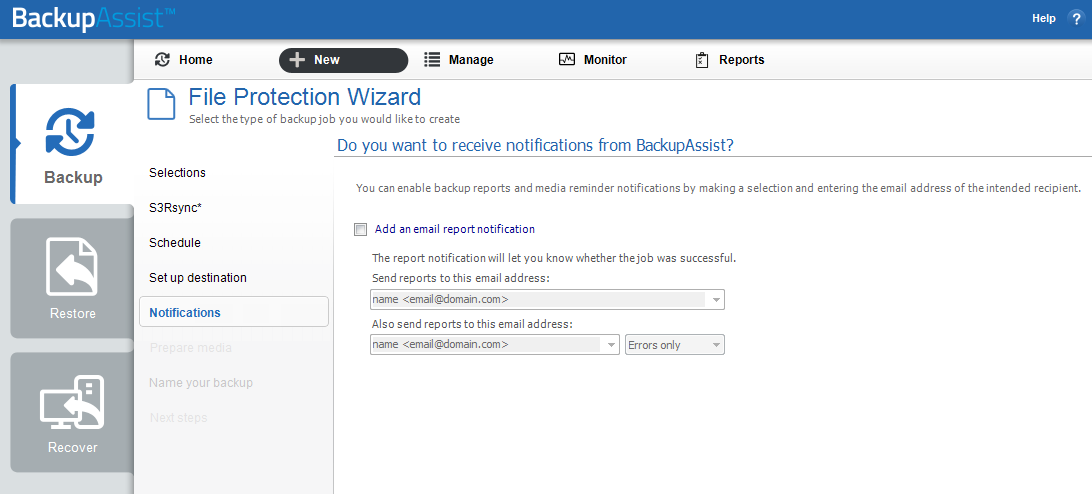Click the Manage list icon

(x=432, y=60)
